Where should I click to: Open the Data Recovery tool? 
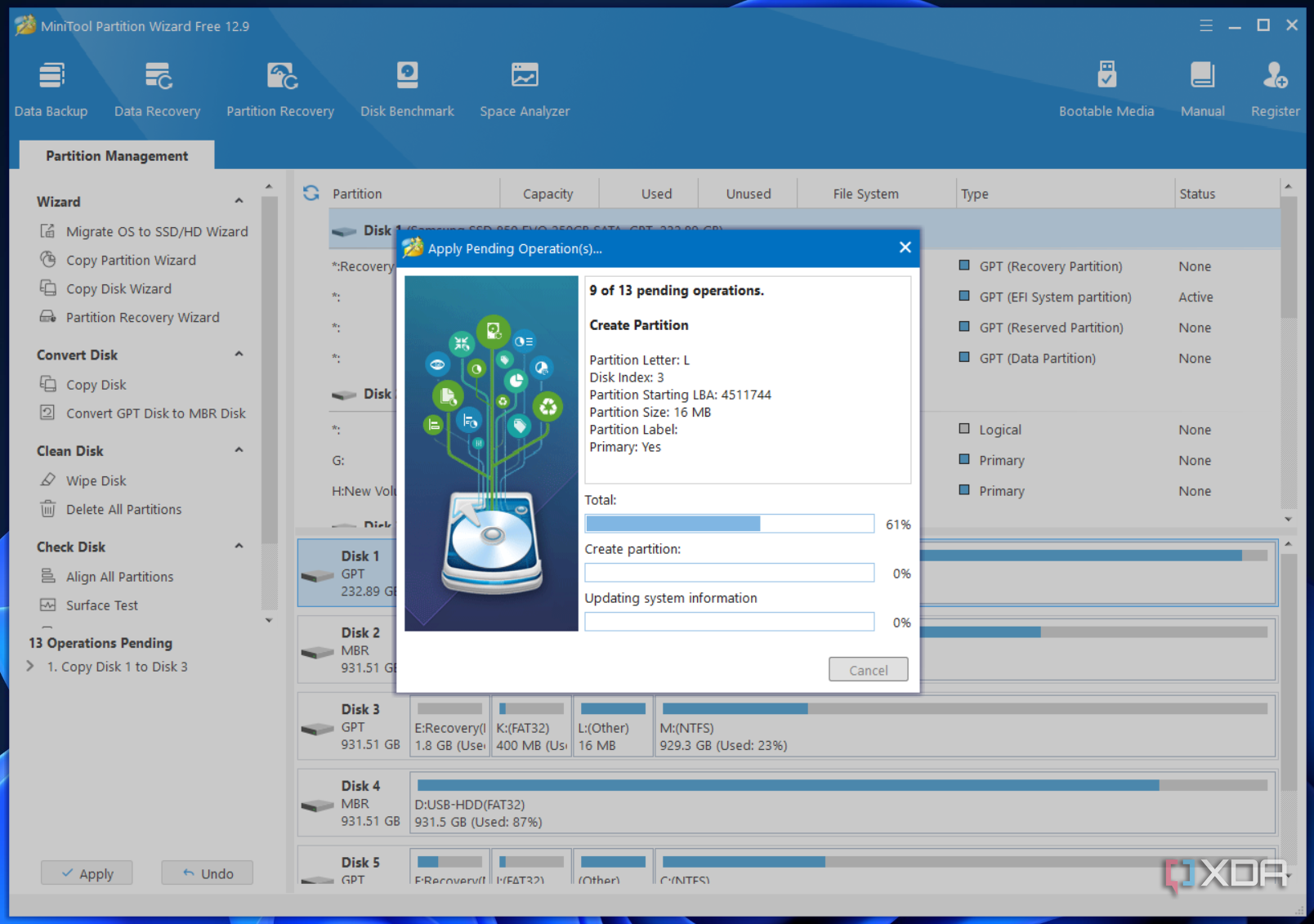(x=157, y=90)
